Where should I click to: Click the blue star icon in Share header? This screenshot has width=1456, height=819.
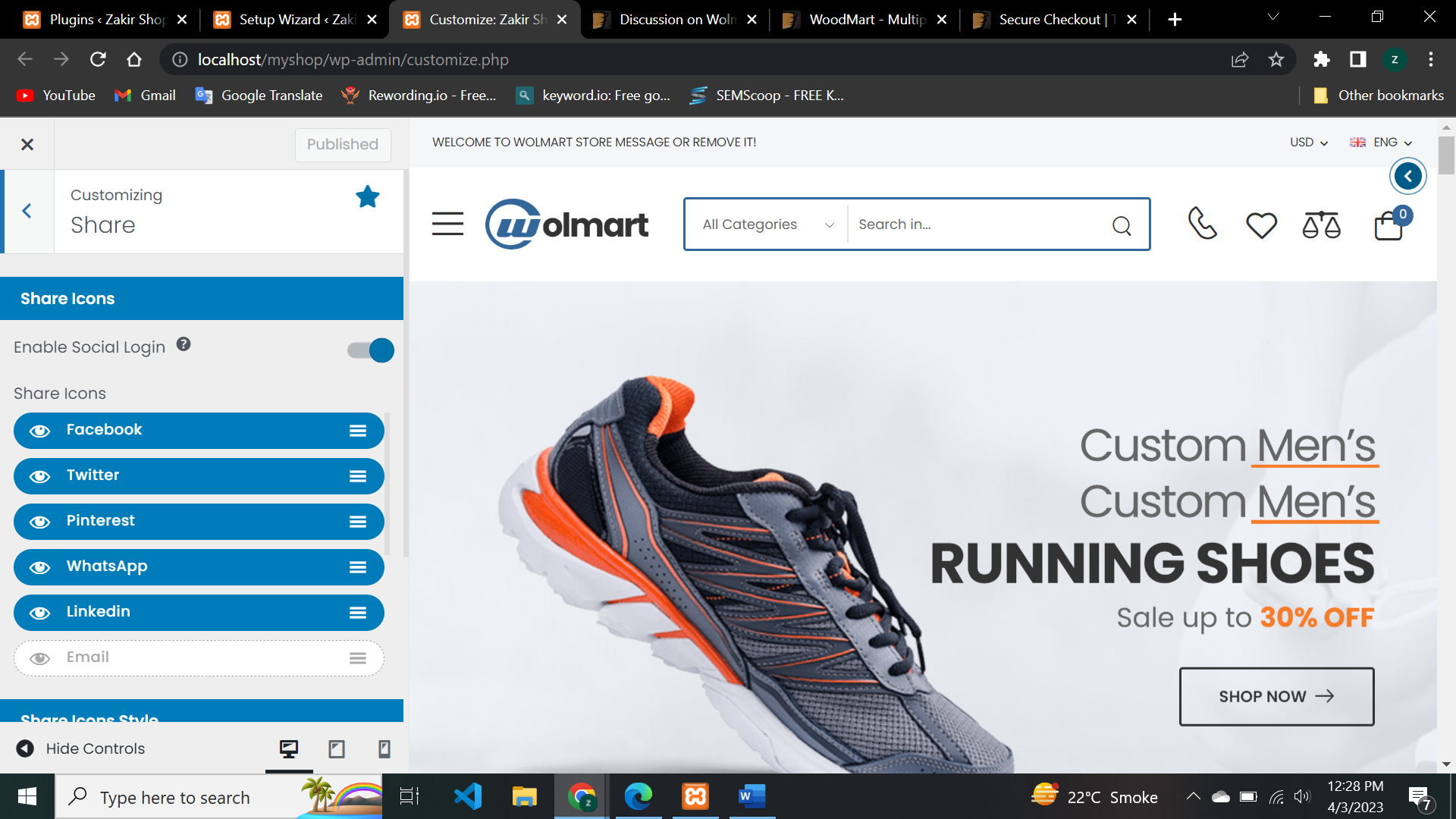368,197
